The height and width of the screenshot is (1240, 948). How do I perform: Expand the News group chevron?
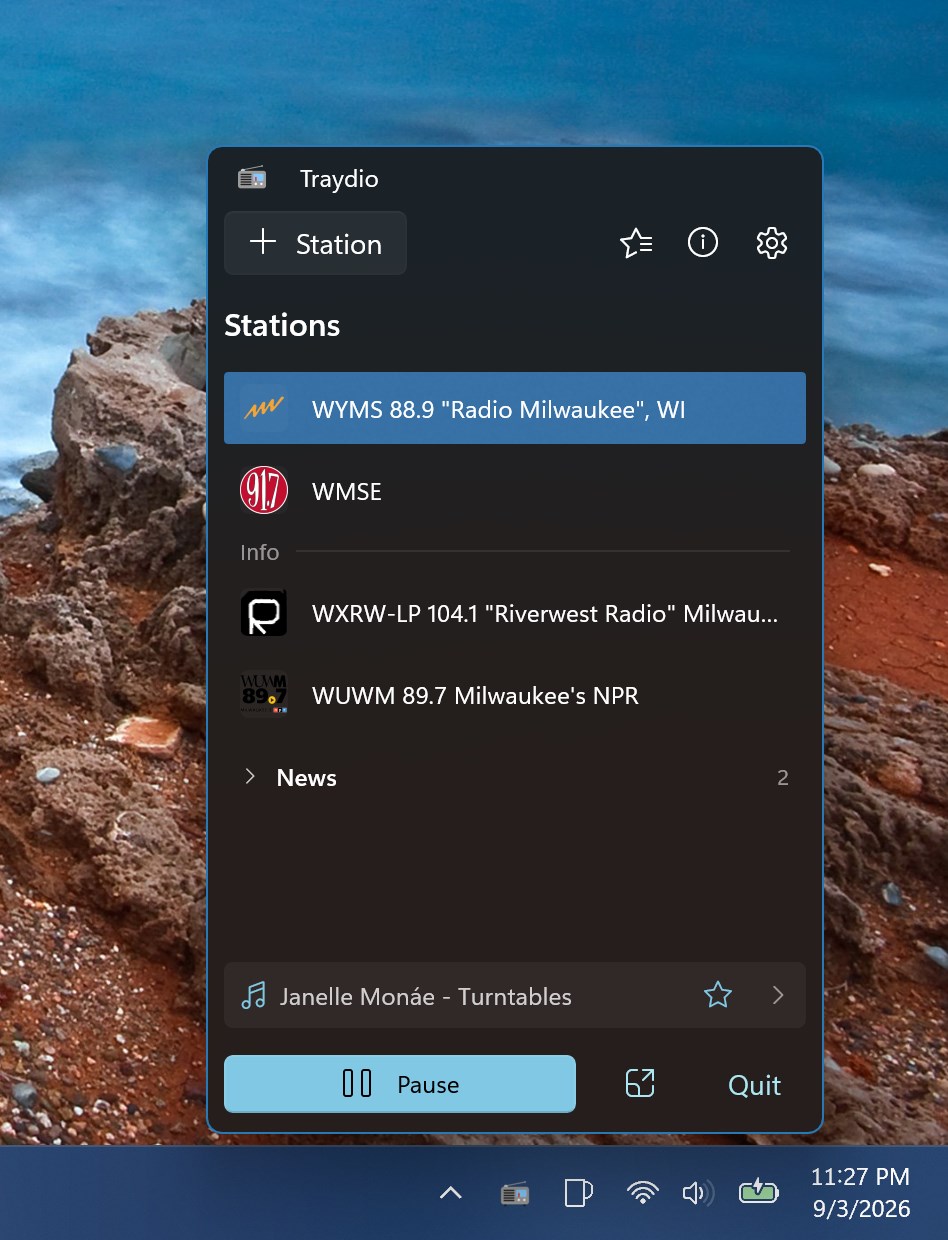[x=251, y=777]
